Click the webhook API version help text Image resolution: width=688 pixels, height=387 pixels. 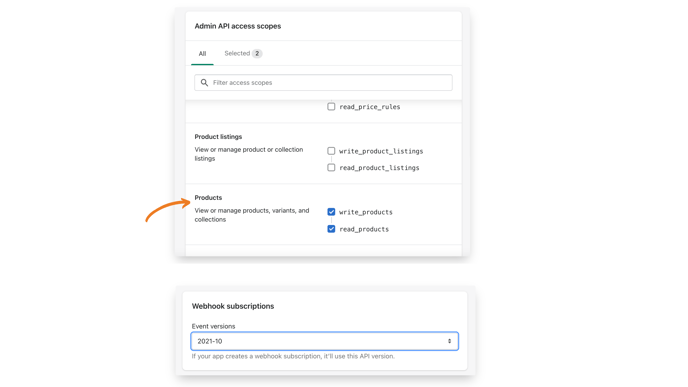pos(293,356)
